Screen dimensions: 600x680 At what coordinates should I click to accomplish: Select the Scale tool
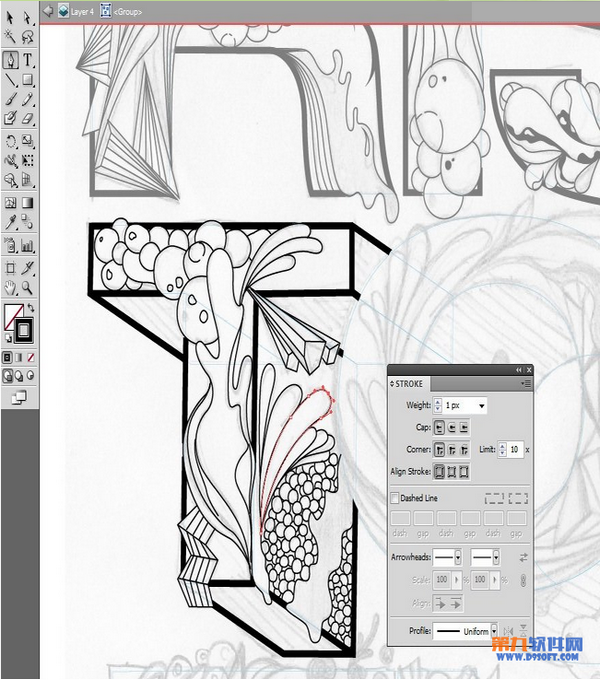click(27, 141)
